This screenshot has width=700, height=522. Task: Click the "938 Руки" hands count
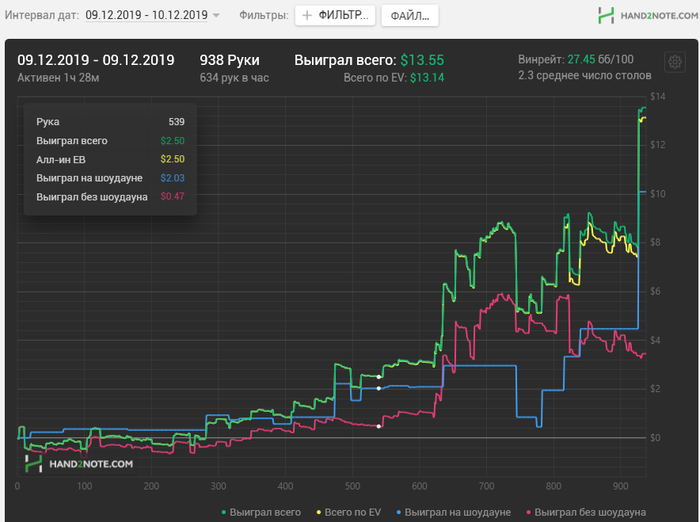[229, 60]
